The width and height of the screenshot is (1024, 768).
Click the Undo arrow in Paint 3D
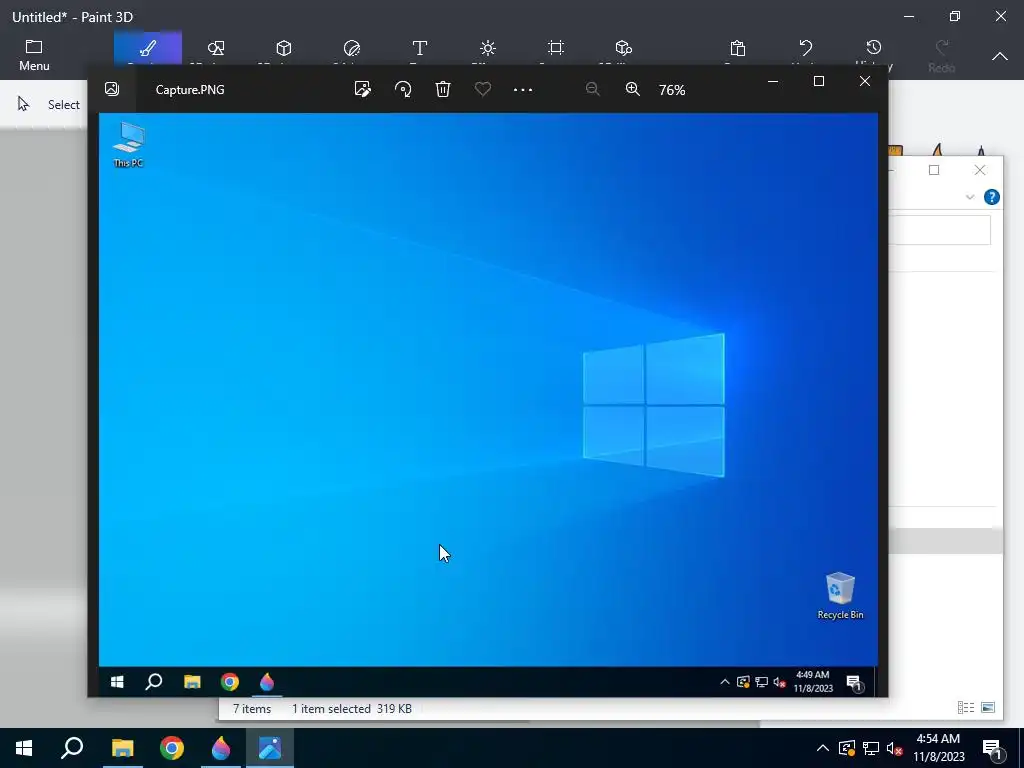point(806,48)
